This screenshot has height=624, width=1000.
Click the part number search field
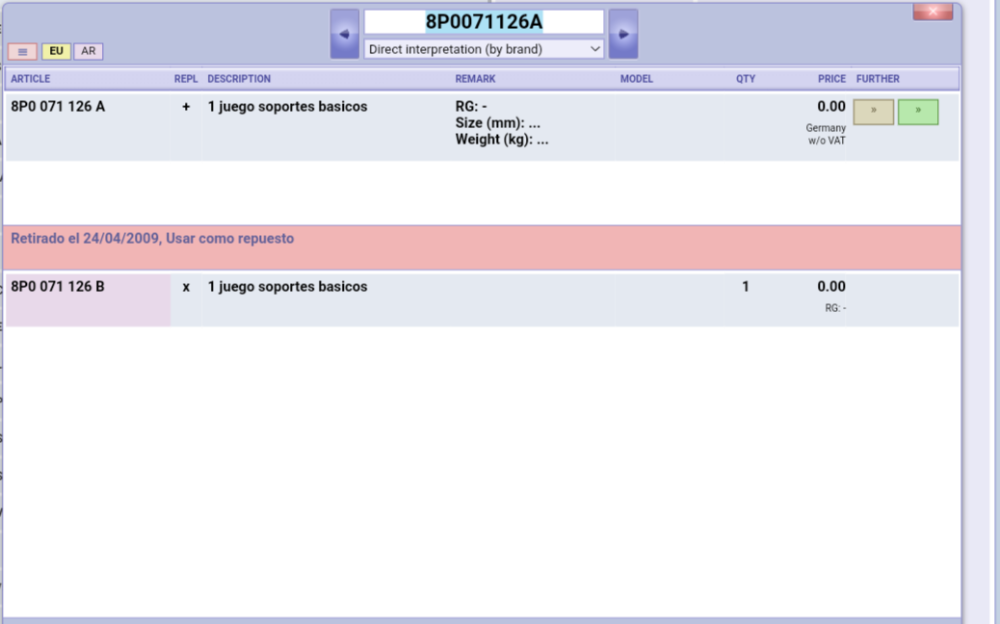pos(484,22)
